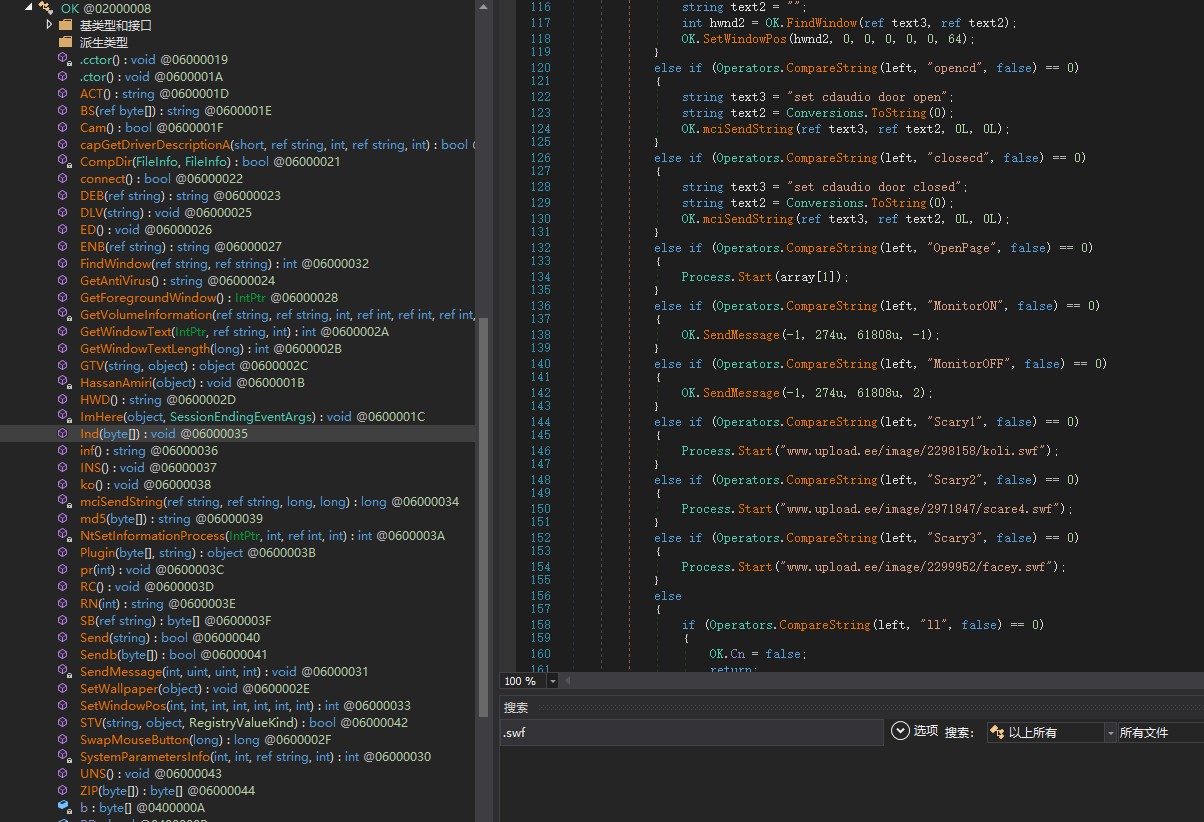This screenshot has width=1204, height=822.
Task: Click the method icon next to Cam()
Action: click(64, 127)
